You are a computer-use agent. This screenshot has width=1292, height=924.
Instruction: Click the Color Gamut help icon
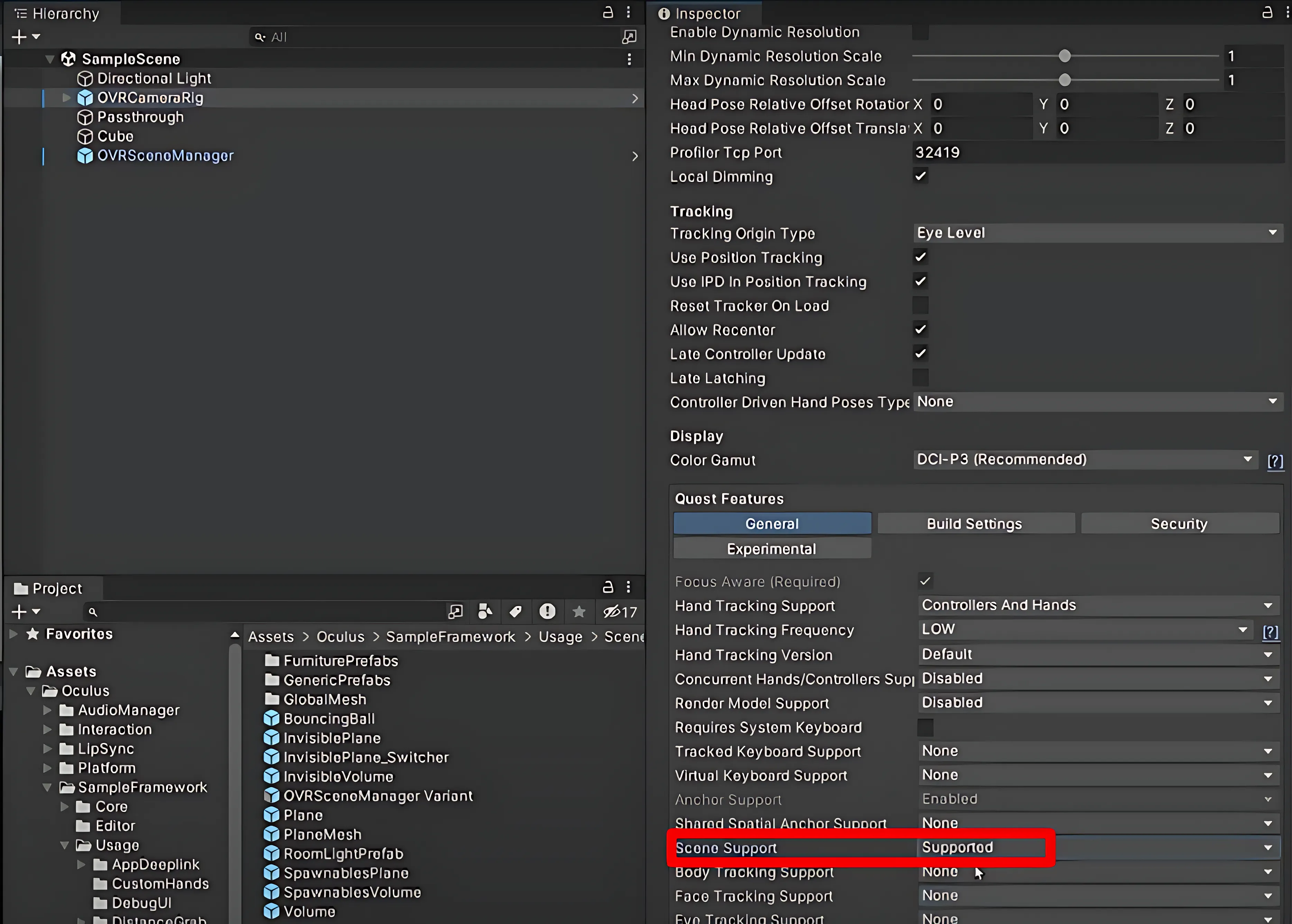(x=1275, y=460)
